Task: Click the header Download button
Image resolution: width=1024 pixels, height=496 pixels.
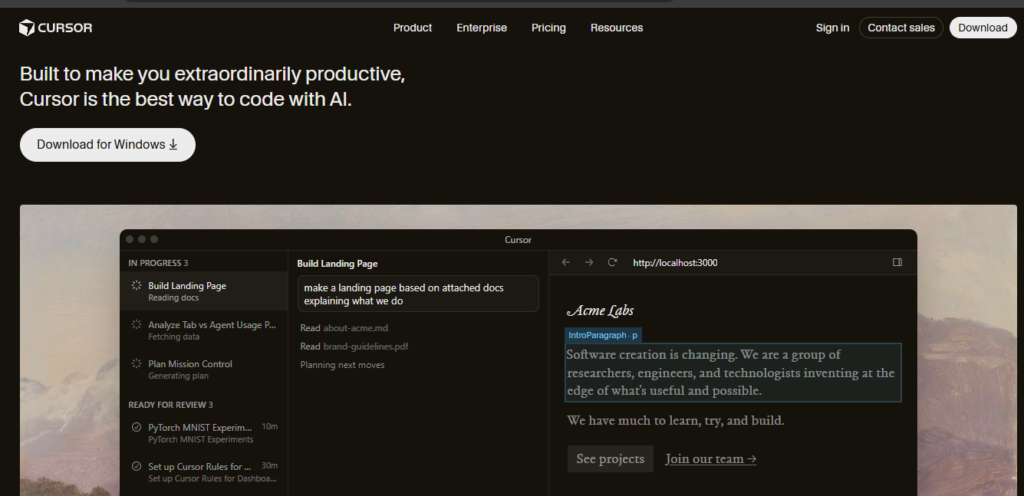Action: (x=983, y=27)
